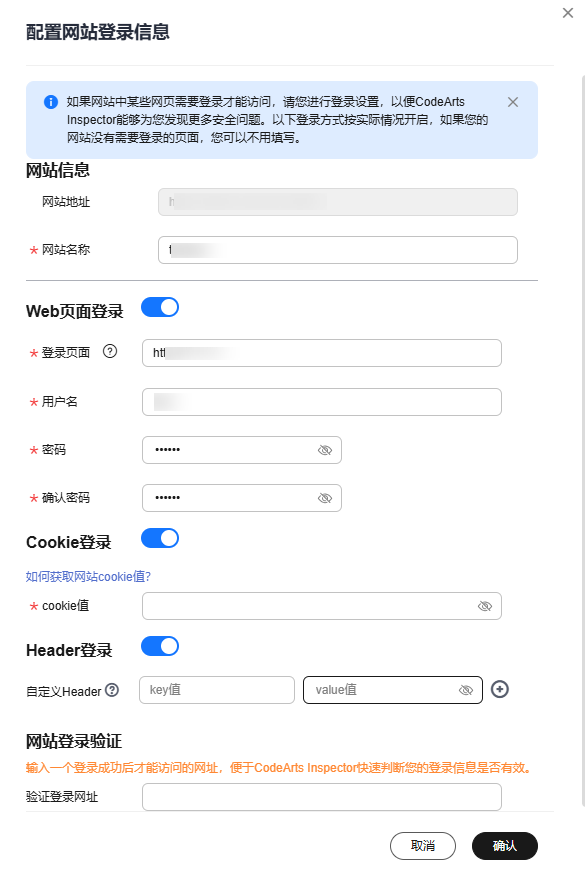585x875 pixels.
Task: Toggle visibility of cookie值 field
Action: coord(485,607)
